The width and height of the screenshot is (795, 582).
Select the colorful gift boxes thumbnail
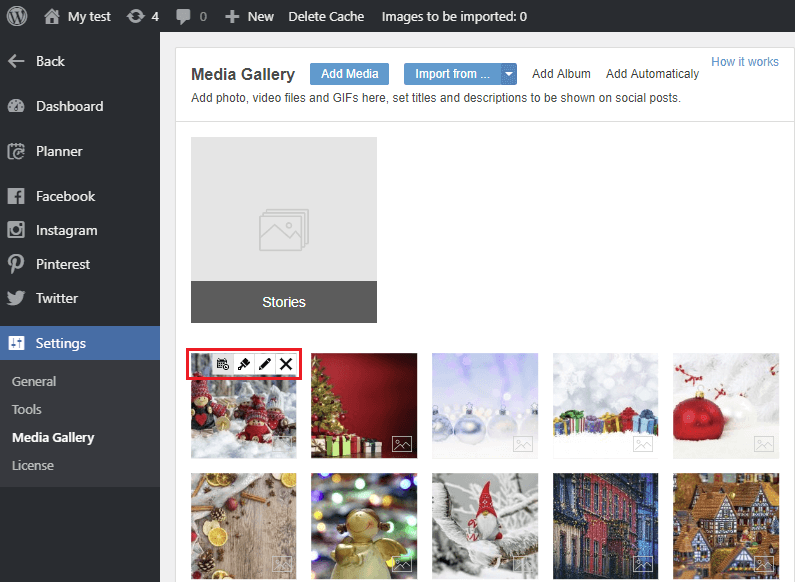tap(605, 406)
